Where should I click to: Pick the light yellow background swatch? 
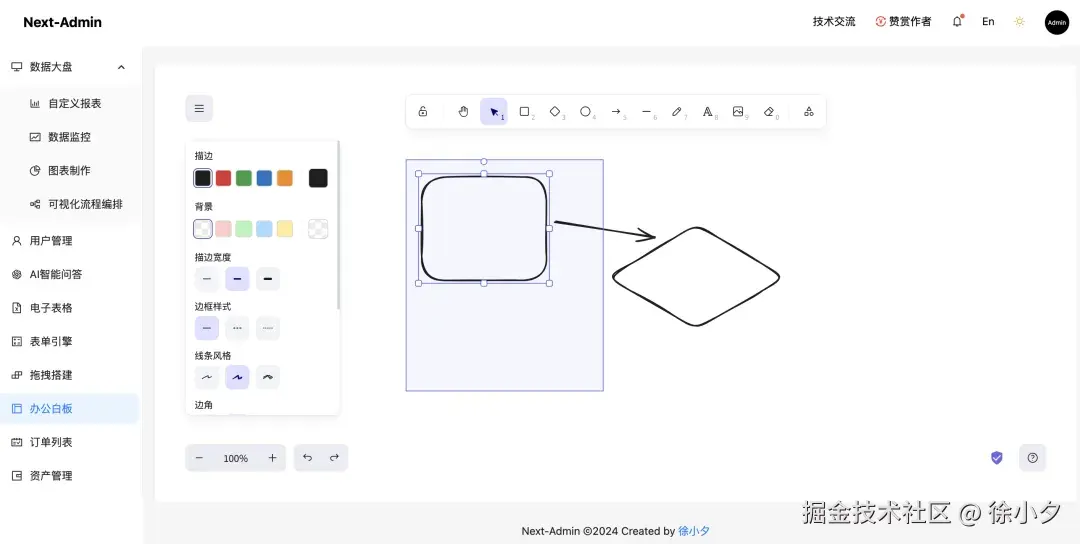point(285,229)
